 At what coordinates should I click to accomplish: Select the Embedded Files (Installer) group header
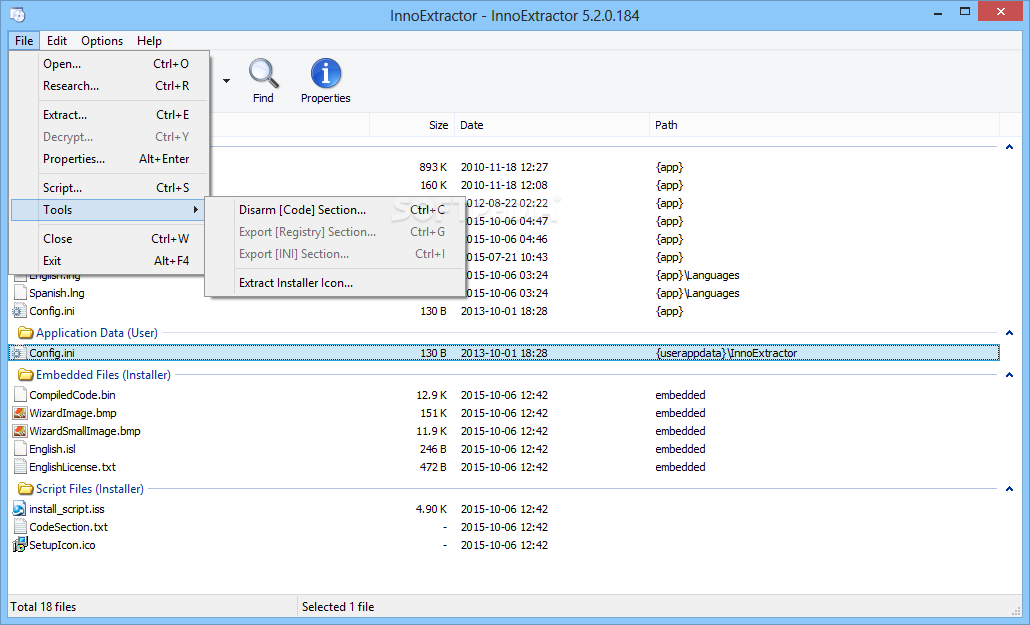(x=103, y=375)
